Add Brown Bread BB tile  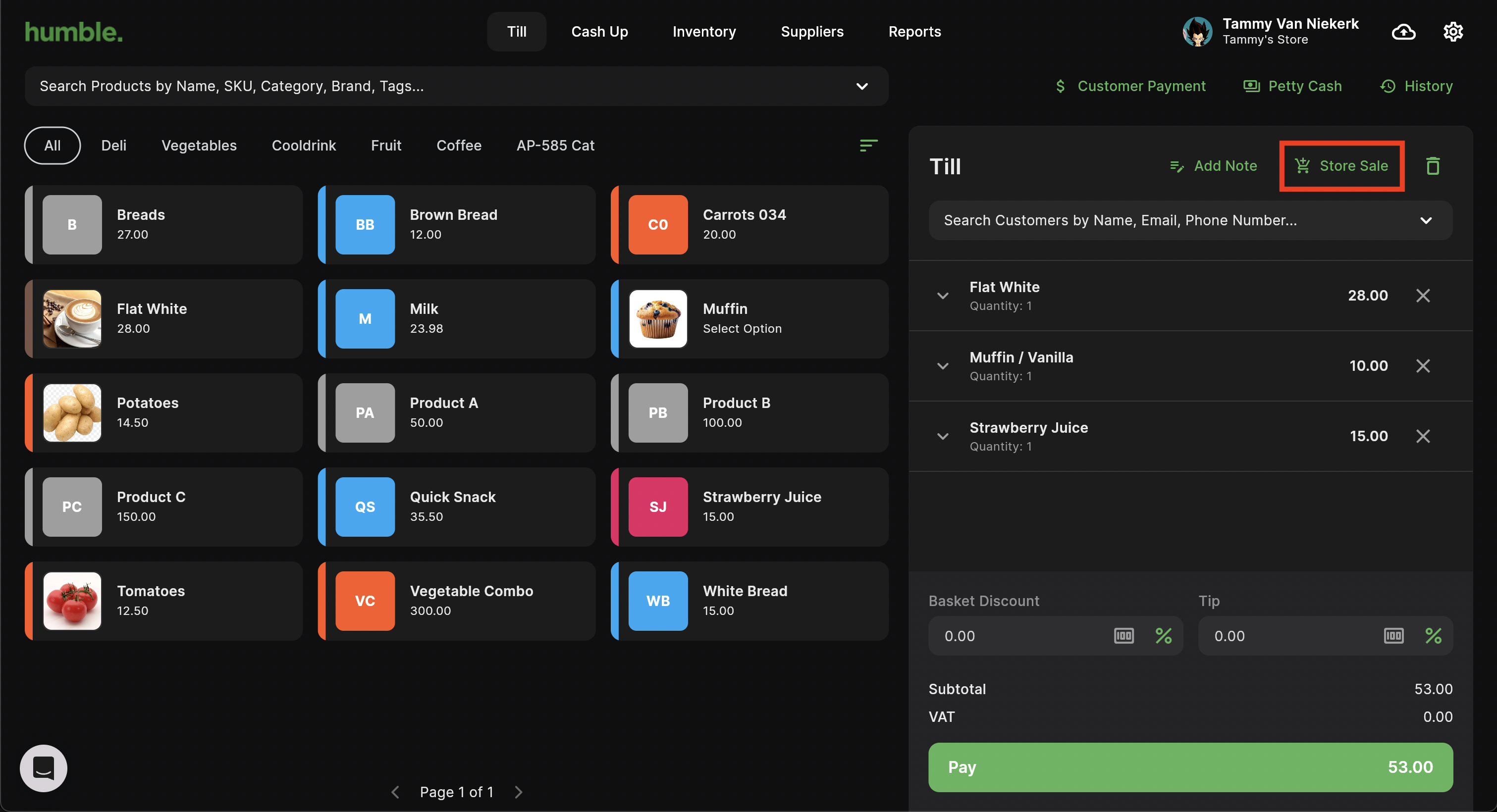coord(457,225)
